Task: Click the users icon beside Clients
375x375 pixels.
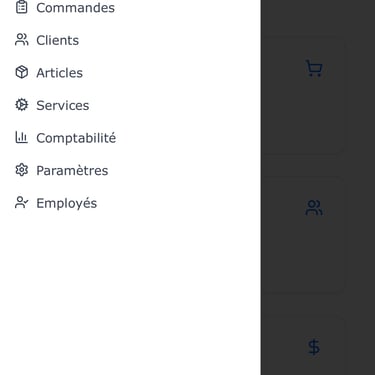Action: (x=22, y=40)
